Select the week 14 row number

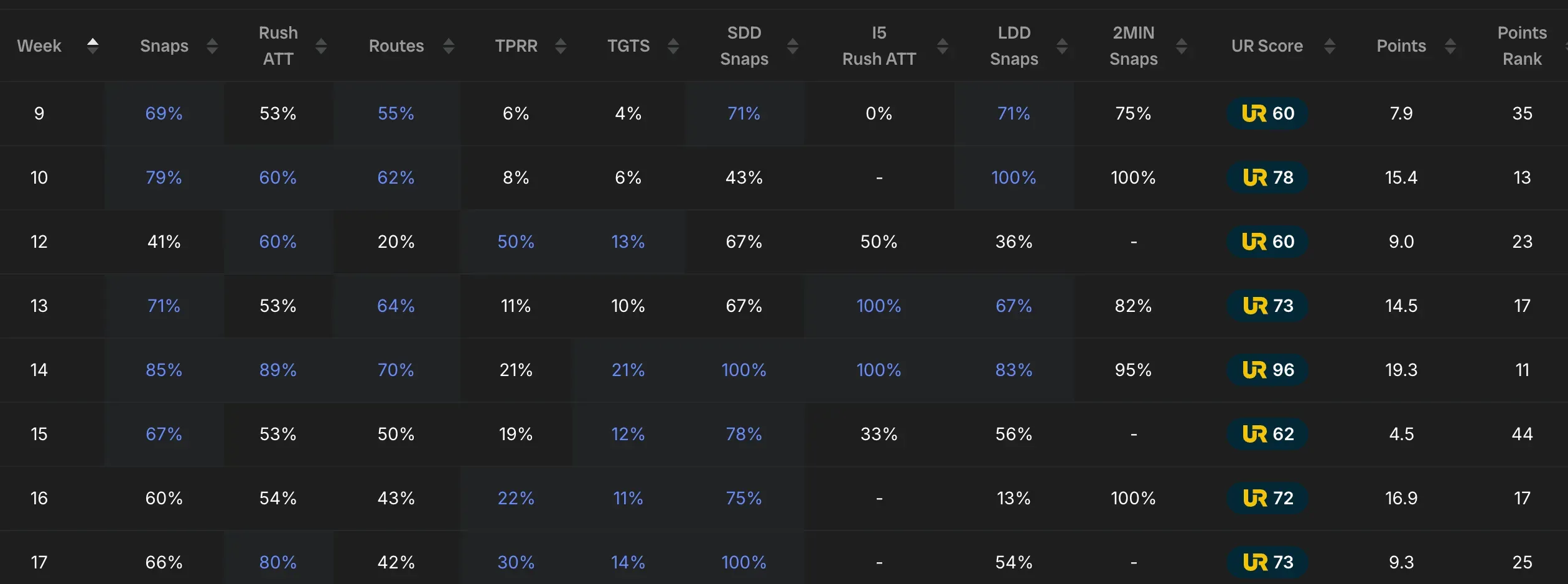pyautogui.click(x=39, y=370)
